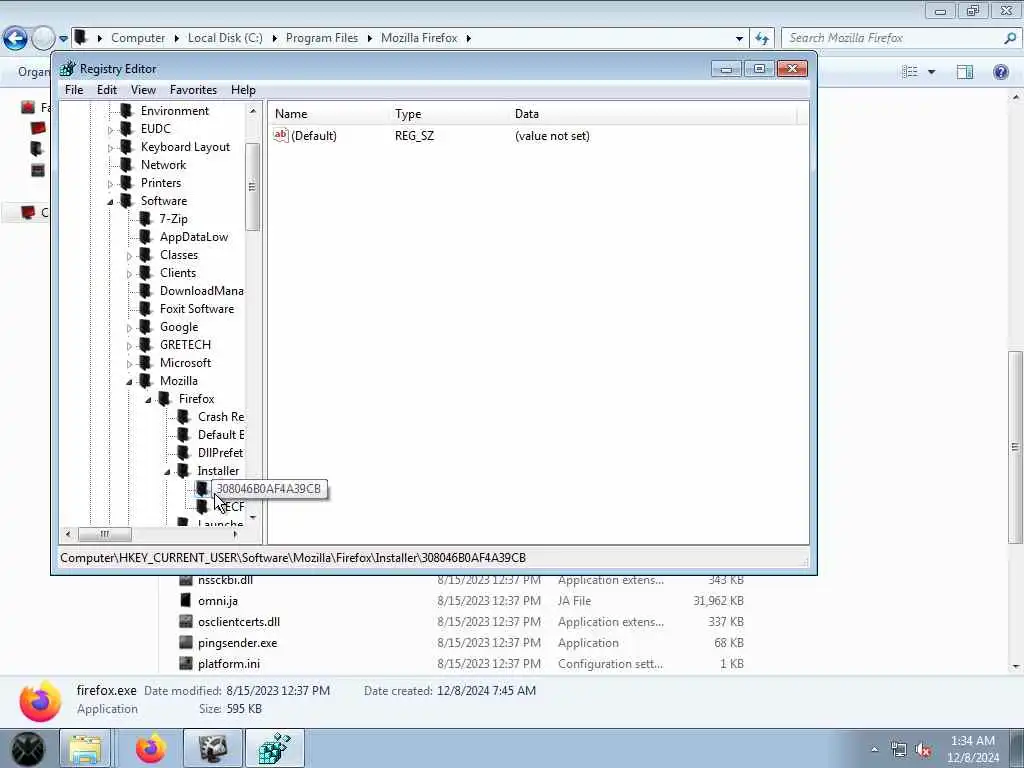Expand the Google registry key

point(129,328)
